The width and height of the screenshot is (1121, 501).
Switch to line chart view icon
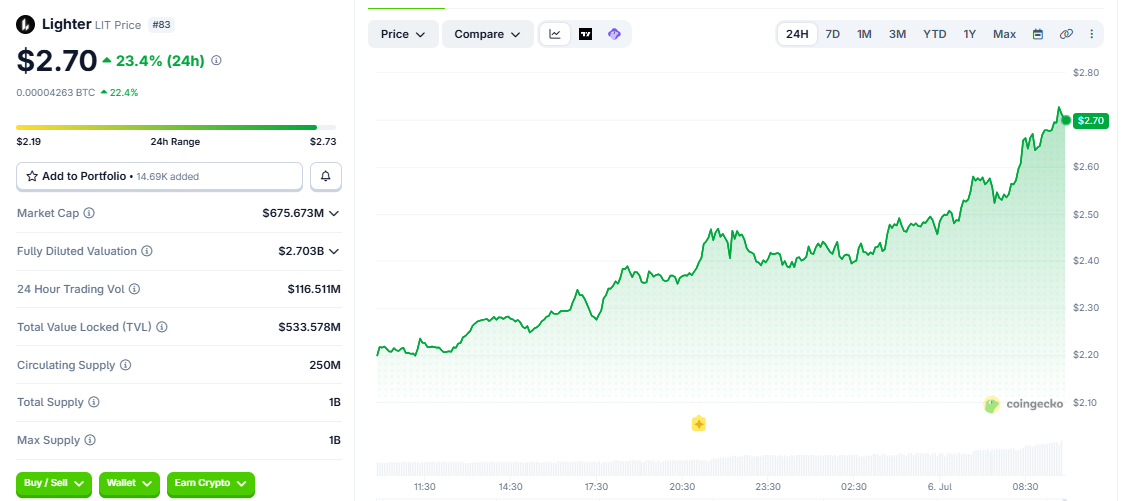[555, 34]
